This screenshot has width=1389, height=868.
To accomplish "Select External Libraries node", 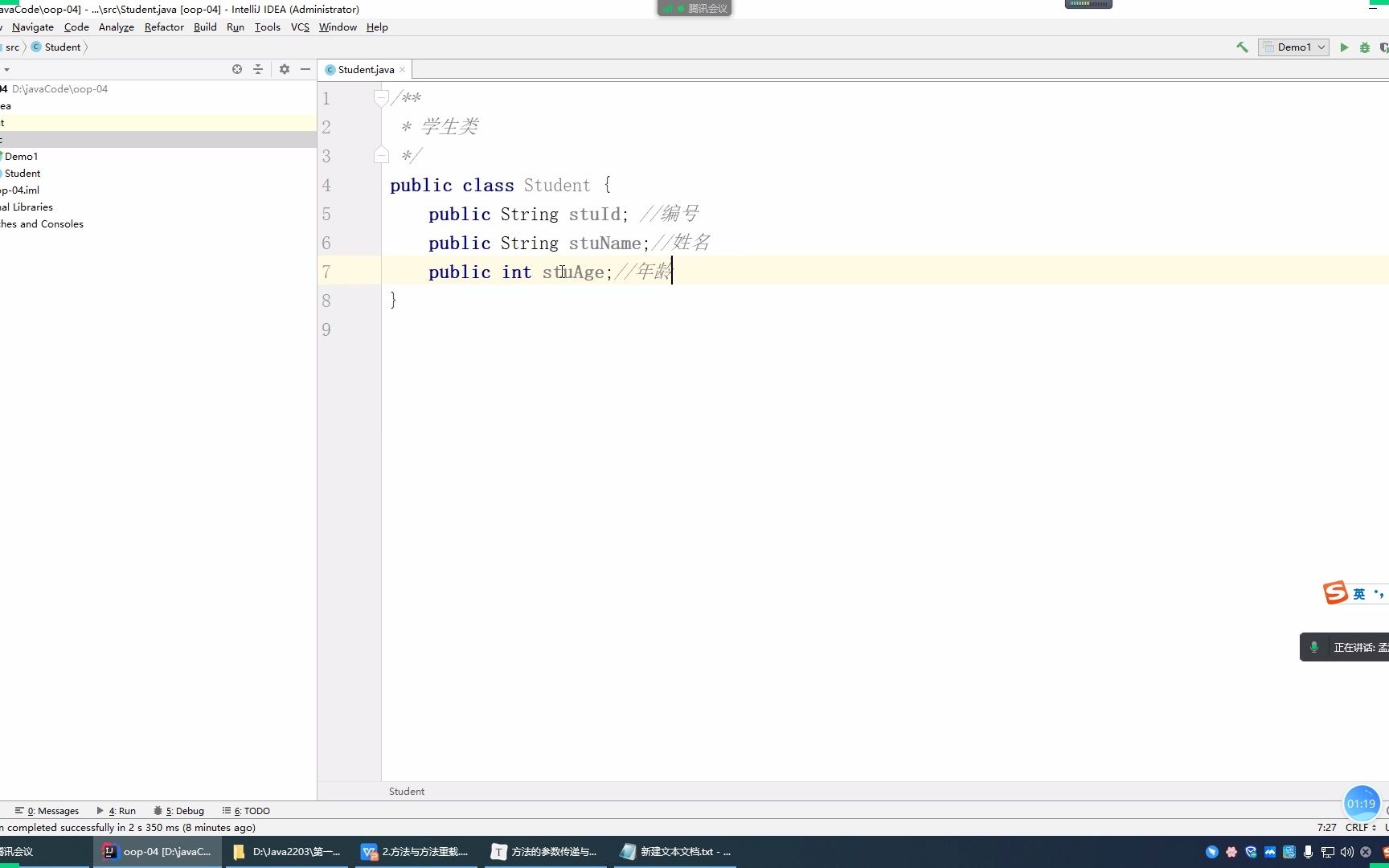I will 27,207.
